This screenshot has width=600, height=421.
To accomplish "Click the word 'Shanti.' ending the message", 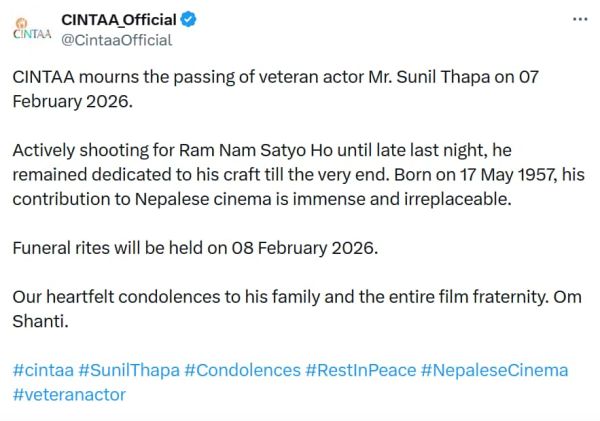I will click(42, 321).
